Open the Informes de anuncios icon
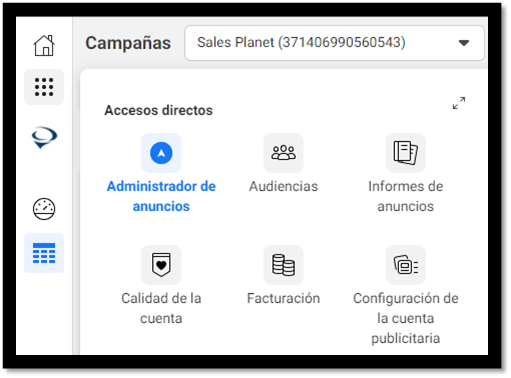 click(x=406, y=153)
